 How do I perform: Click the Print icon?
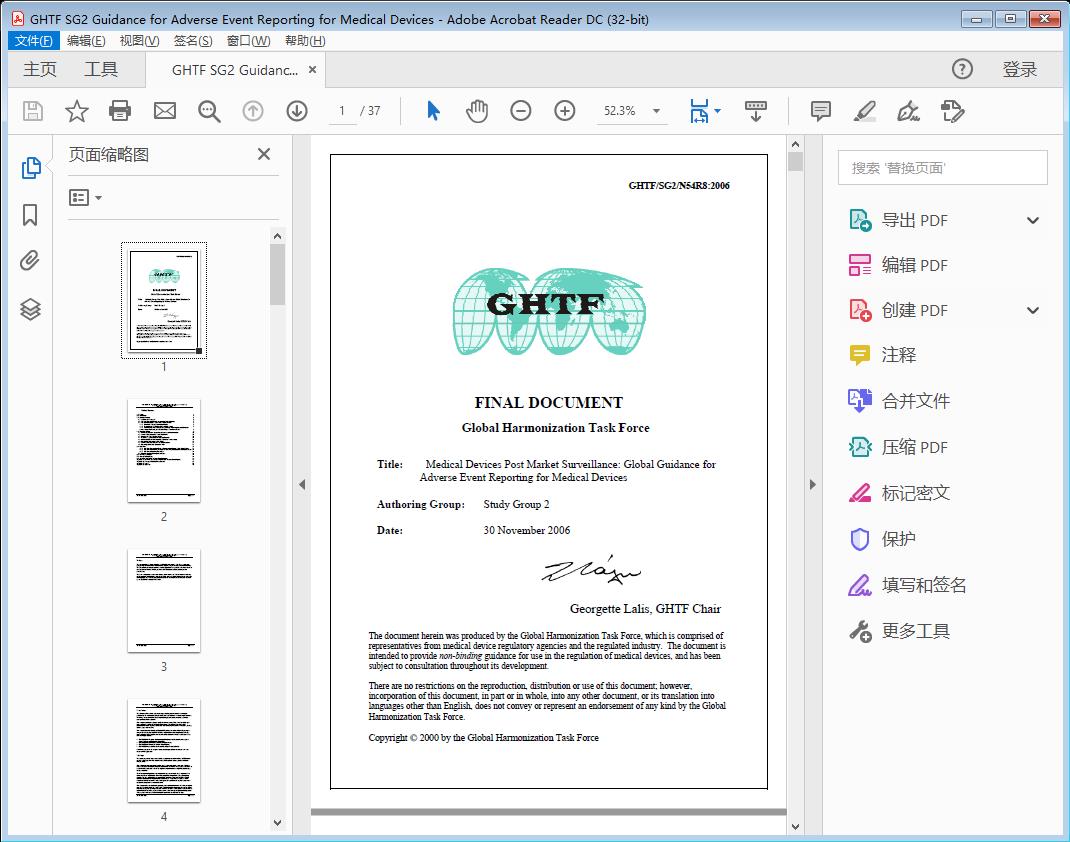coord(120,111)
